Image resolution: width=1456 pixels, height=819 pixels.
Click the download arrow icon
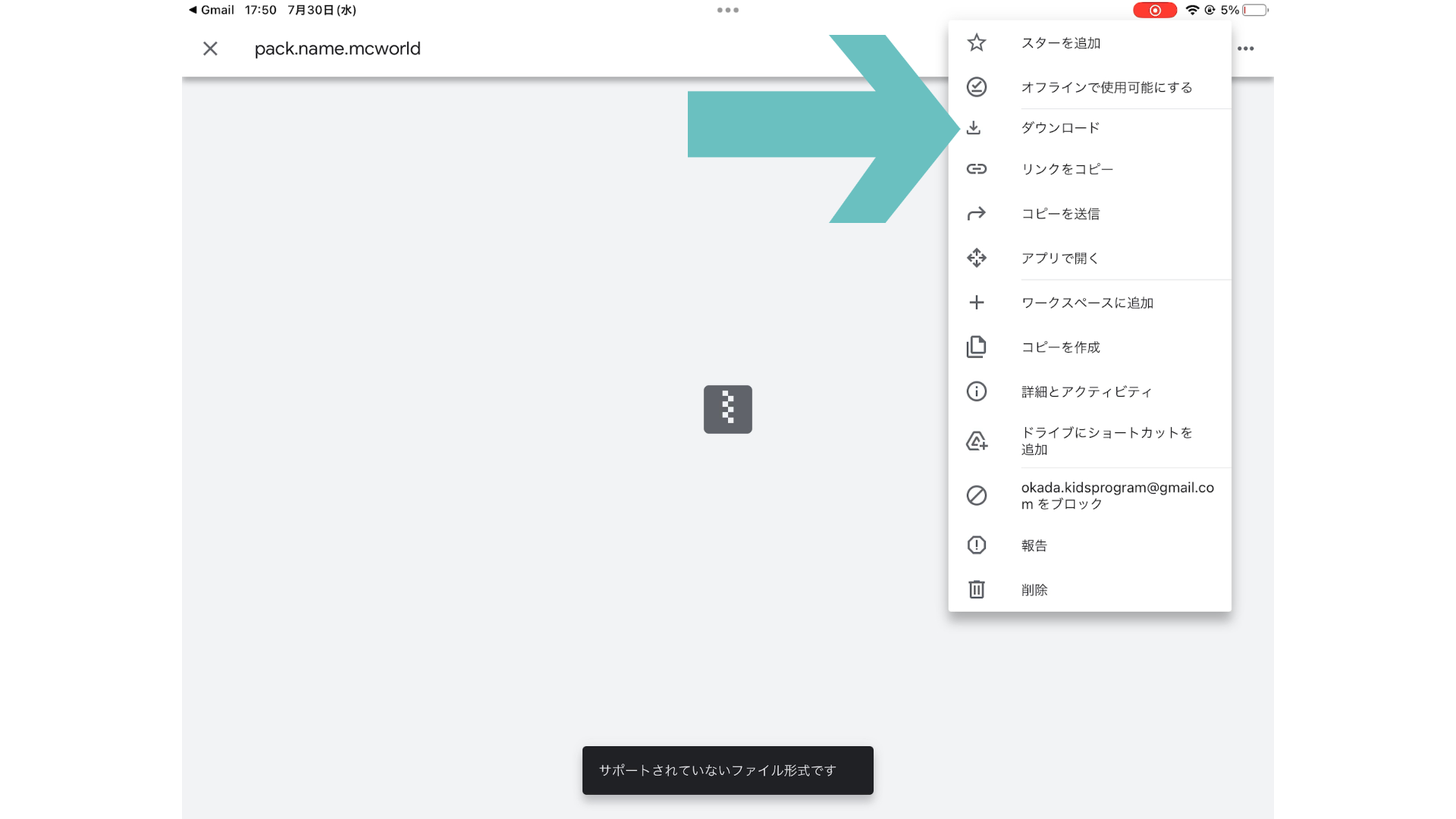(974, 127)
